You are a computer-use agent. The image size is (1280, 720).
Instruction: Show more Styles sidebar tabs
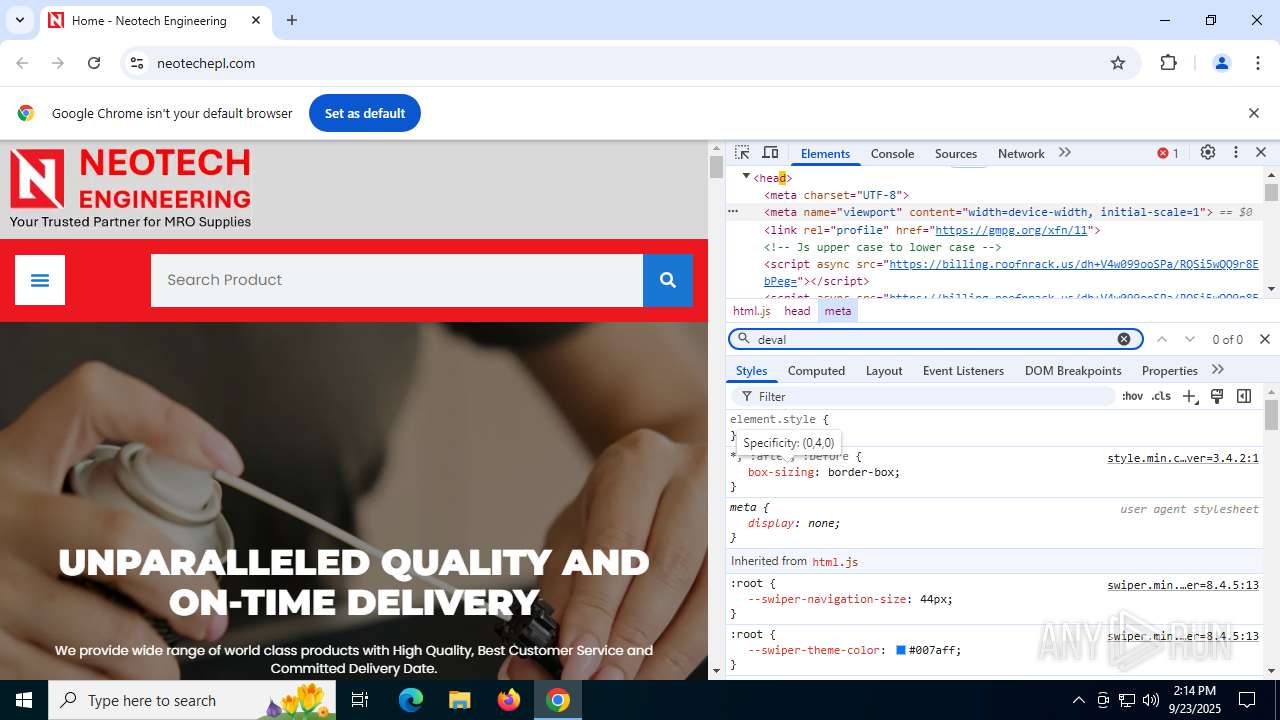[1218, 370]
